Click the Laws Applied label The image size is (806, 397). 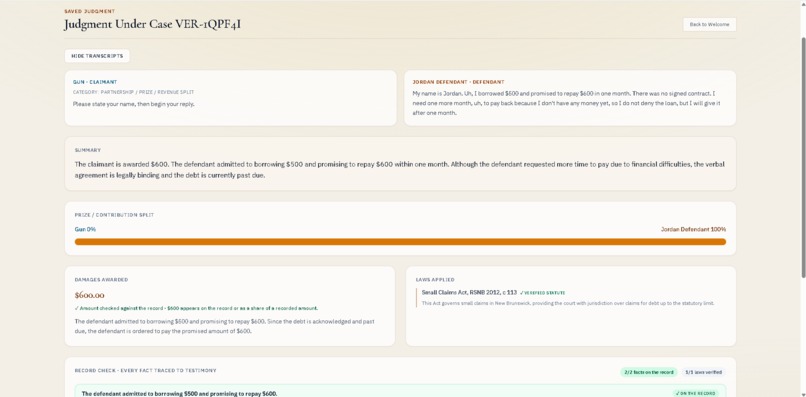435,280
